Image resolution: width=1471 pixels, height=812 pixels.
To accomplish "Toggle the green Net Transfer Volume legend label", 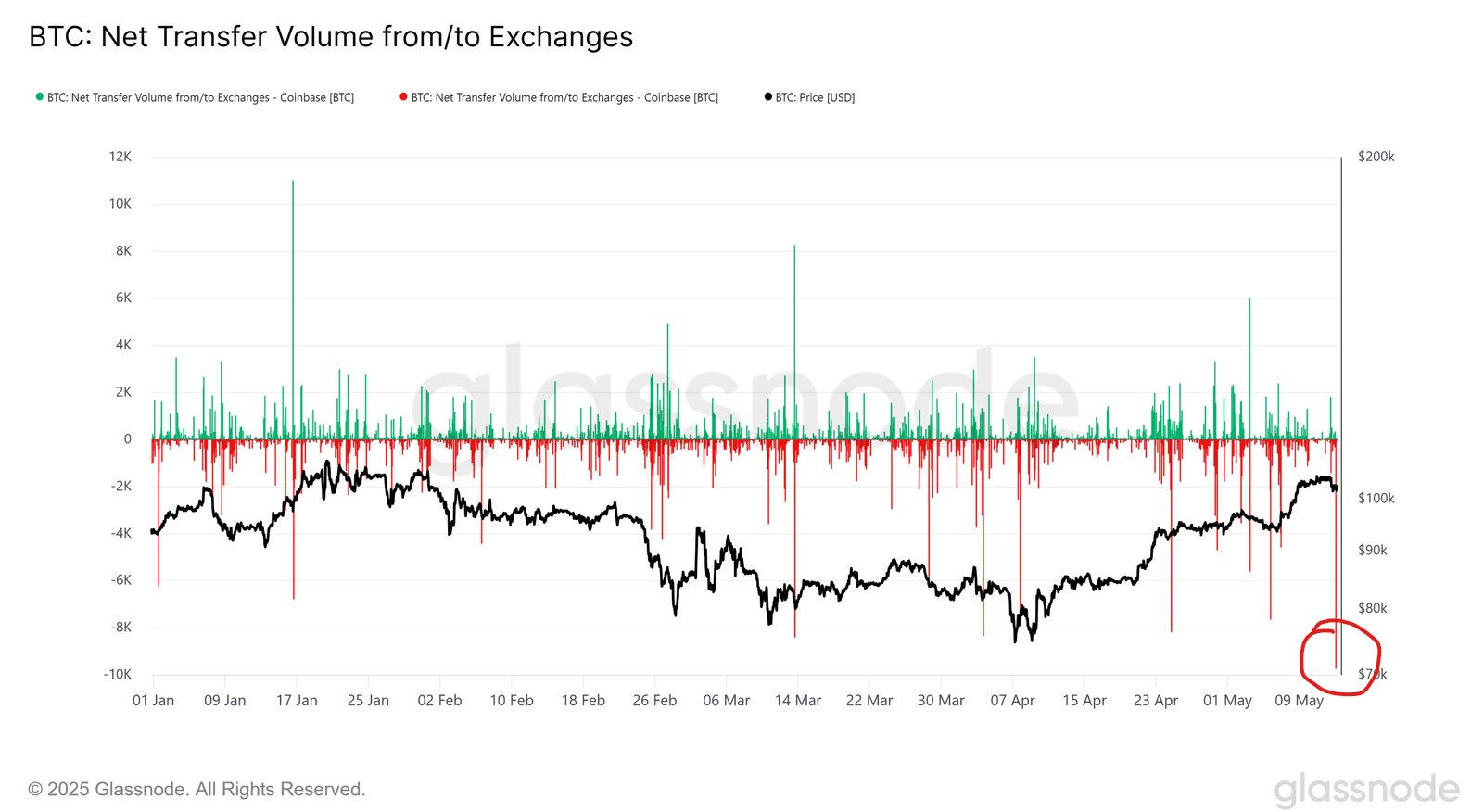I will (200, 97).
